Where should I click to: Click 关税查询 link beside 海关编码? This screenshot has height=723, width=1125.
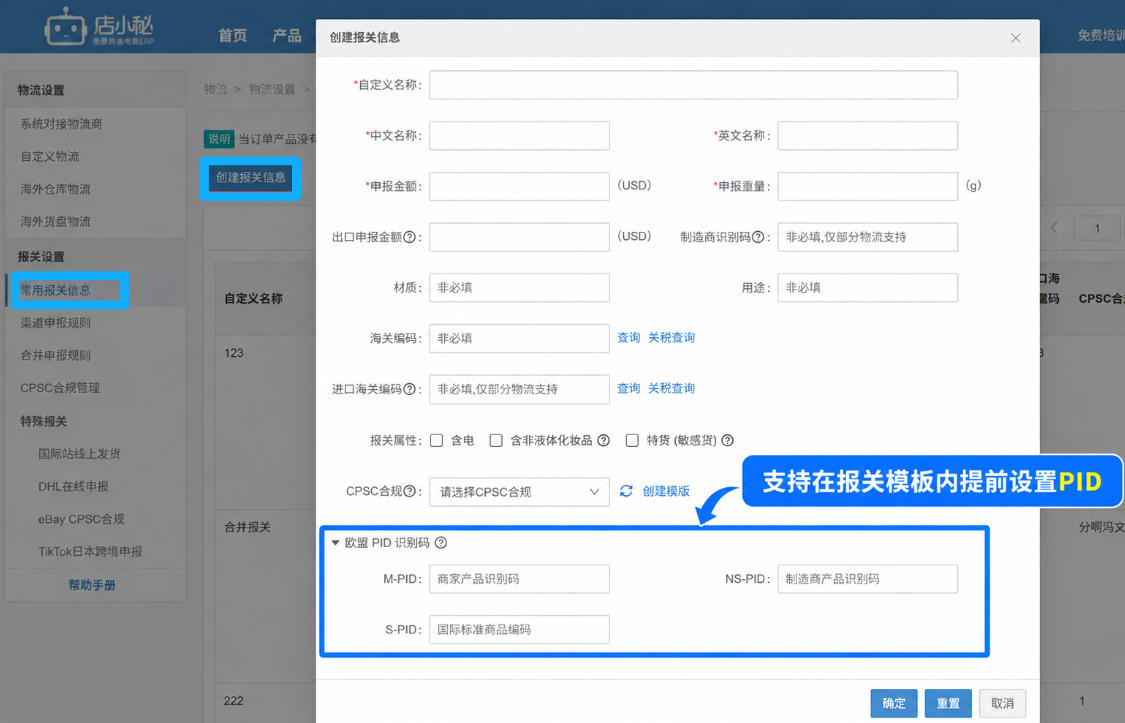click(672, 338)
